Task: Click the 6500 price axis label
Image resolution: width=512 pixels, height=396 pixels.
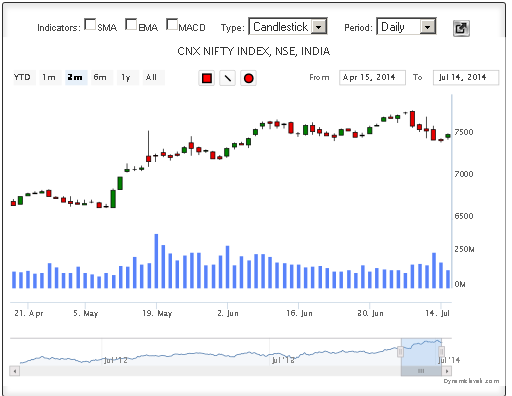Action: (x=464, y=216)
